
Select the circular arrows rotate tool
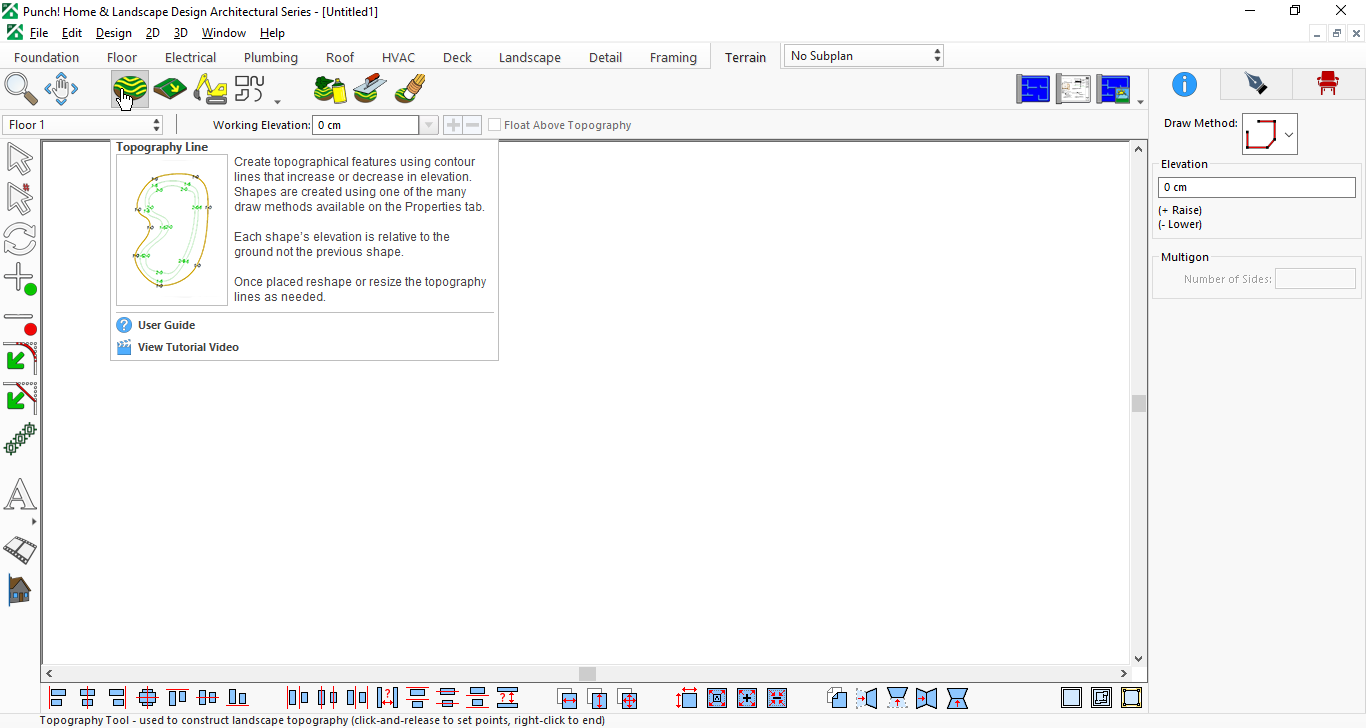point(20,239)
